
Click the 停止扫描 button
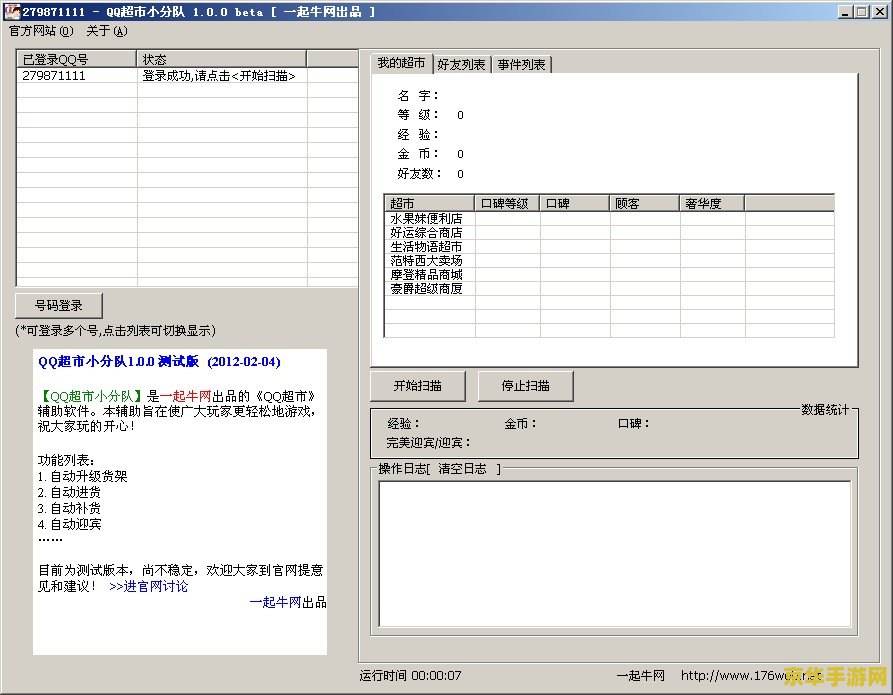click(525, 386)
